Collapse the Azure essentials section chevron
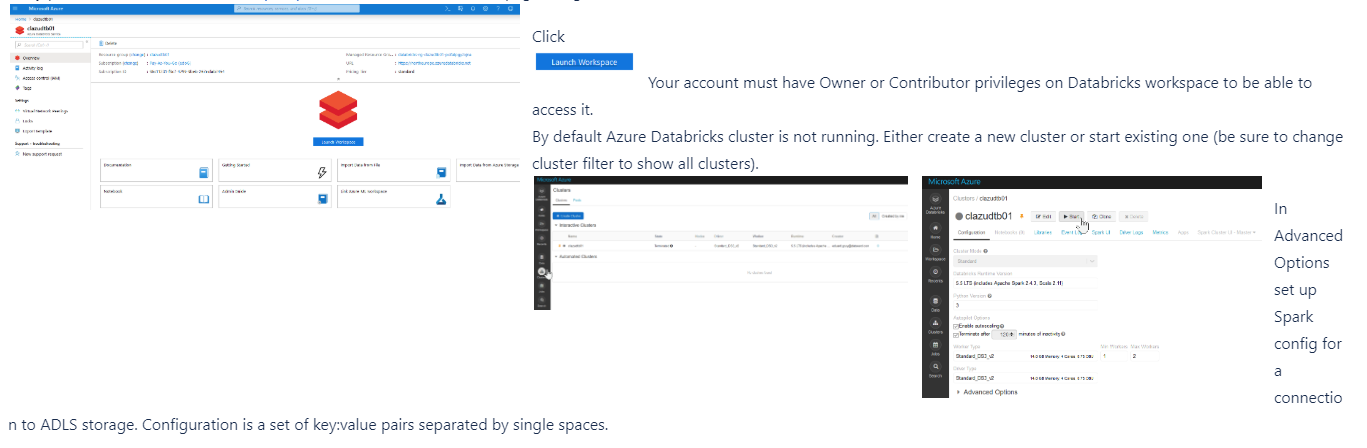 point(338,79)
